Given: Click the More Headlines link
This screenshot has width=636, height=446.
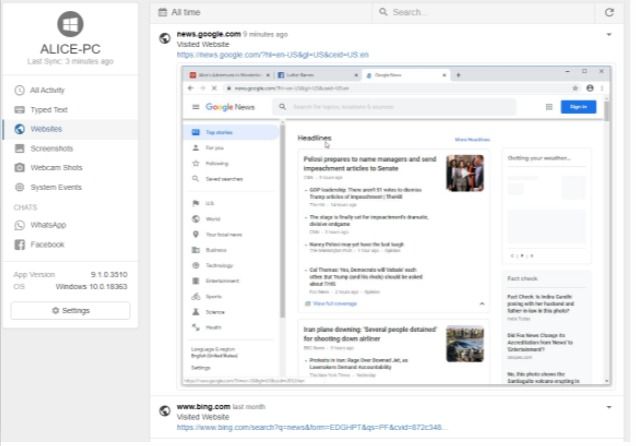Looking at the screenshot, I should coord(472,139).
